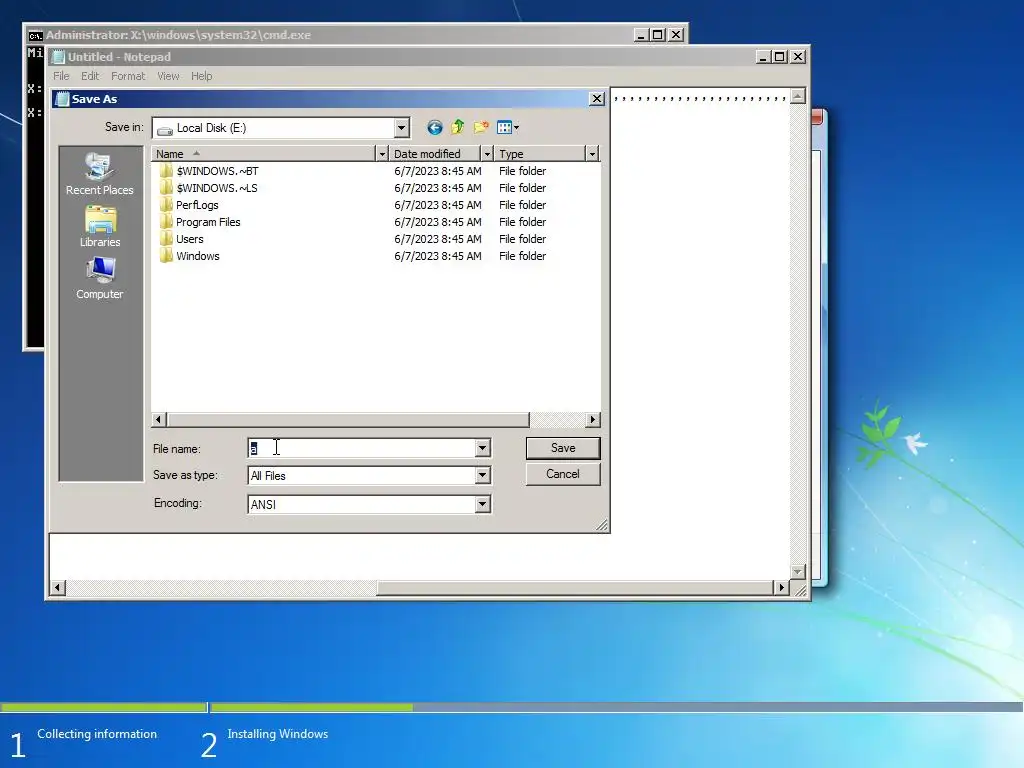Select the Windows folder icon
Viewport: 1024px width, 768px height.
pos(166,256)
